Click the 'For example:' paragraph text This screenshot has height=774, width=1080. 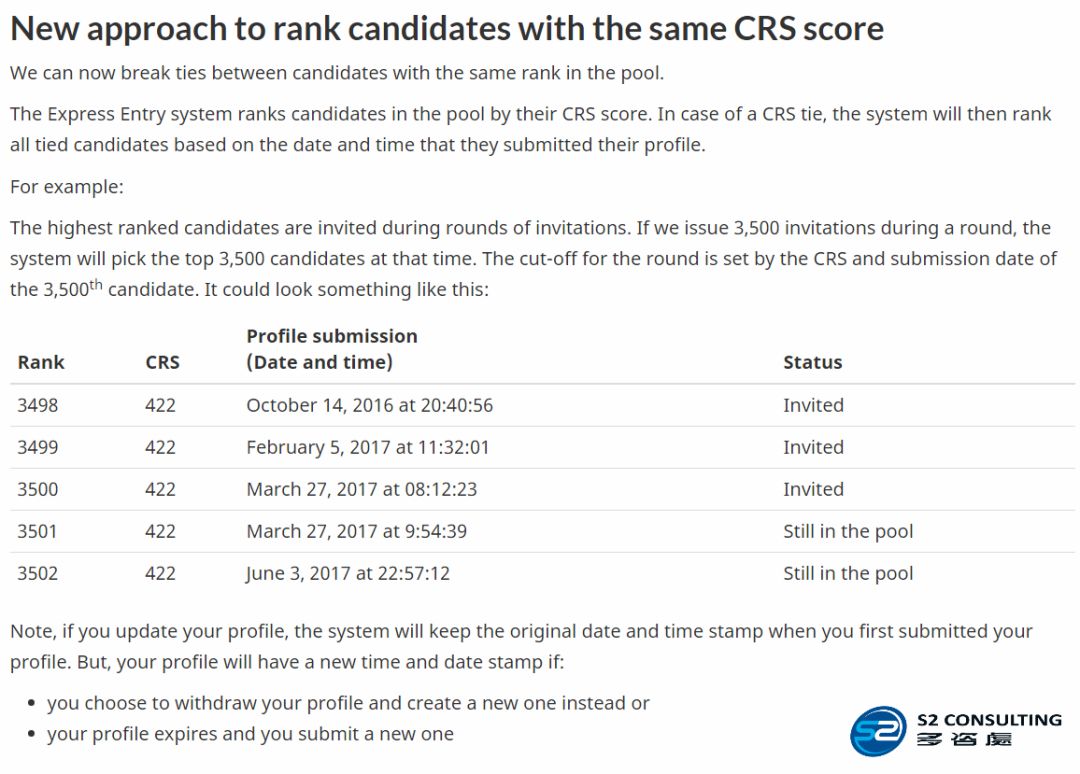pyautogui.click(x=67, y=187)
